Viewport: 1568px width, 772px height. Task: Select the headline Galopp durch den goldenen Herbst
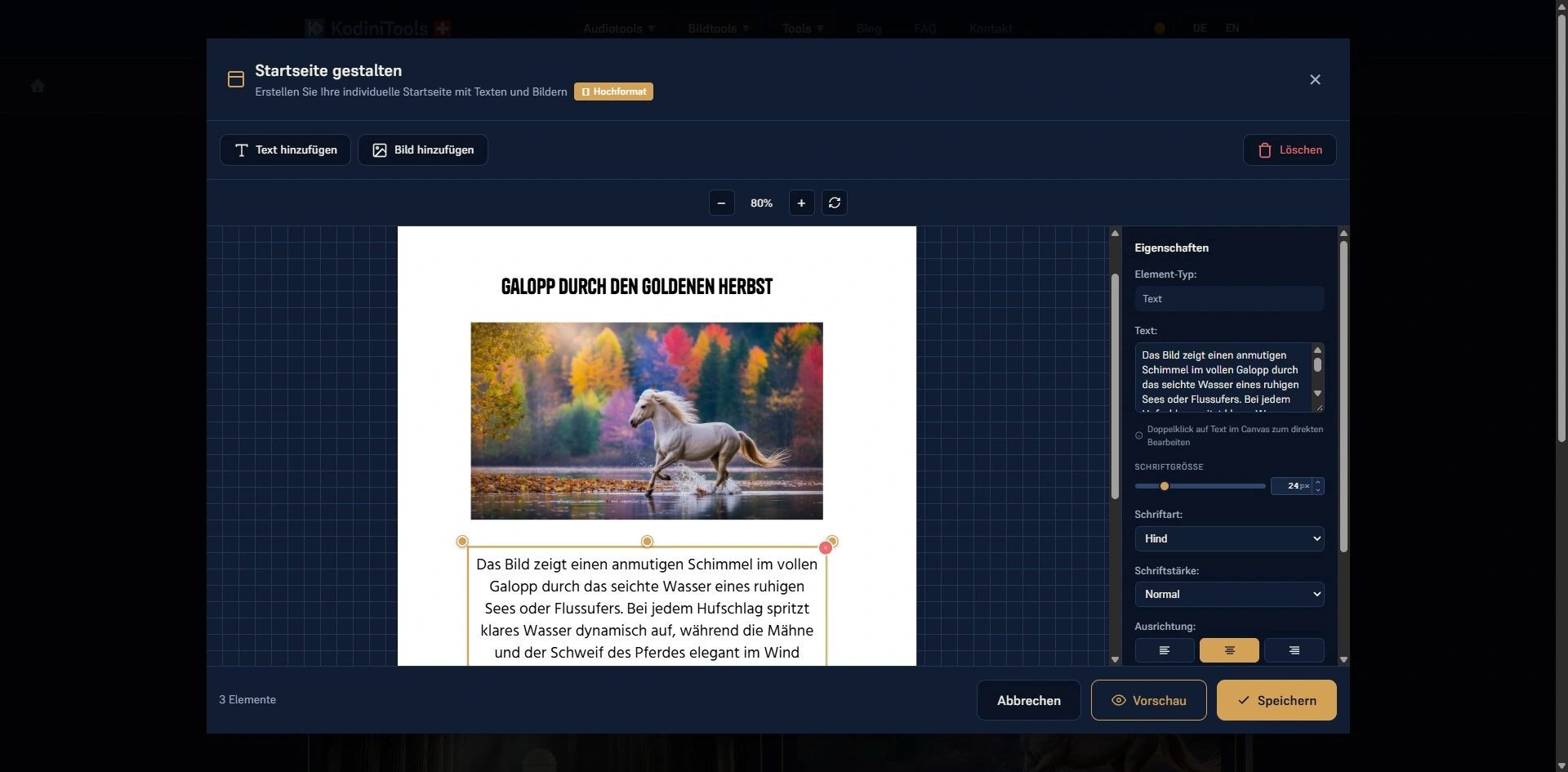637,287
